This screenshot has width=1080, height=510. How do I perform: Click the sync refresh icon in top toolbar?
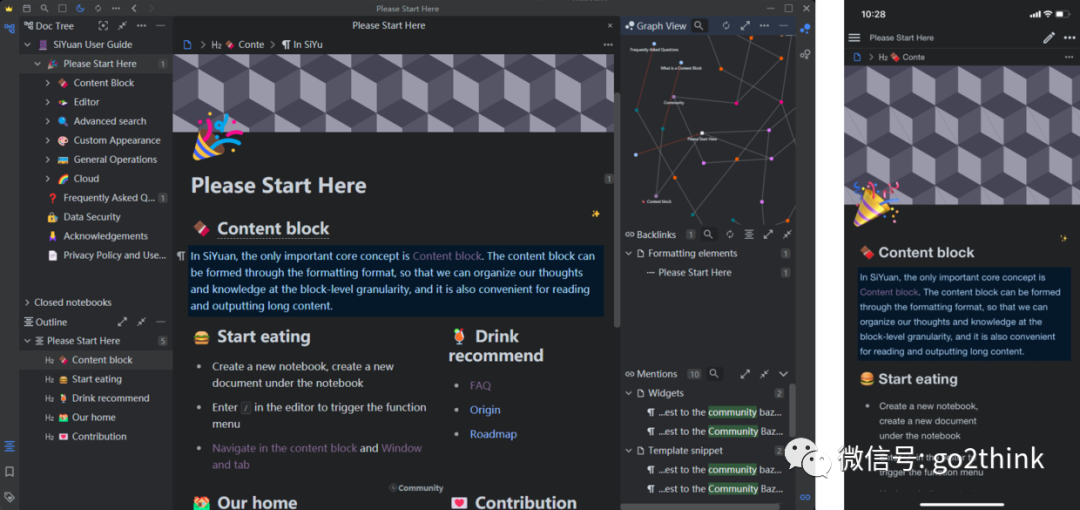(x=98, y=8)
